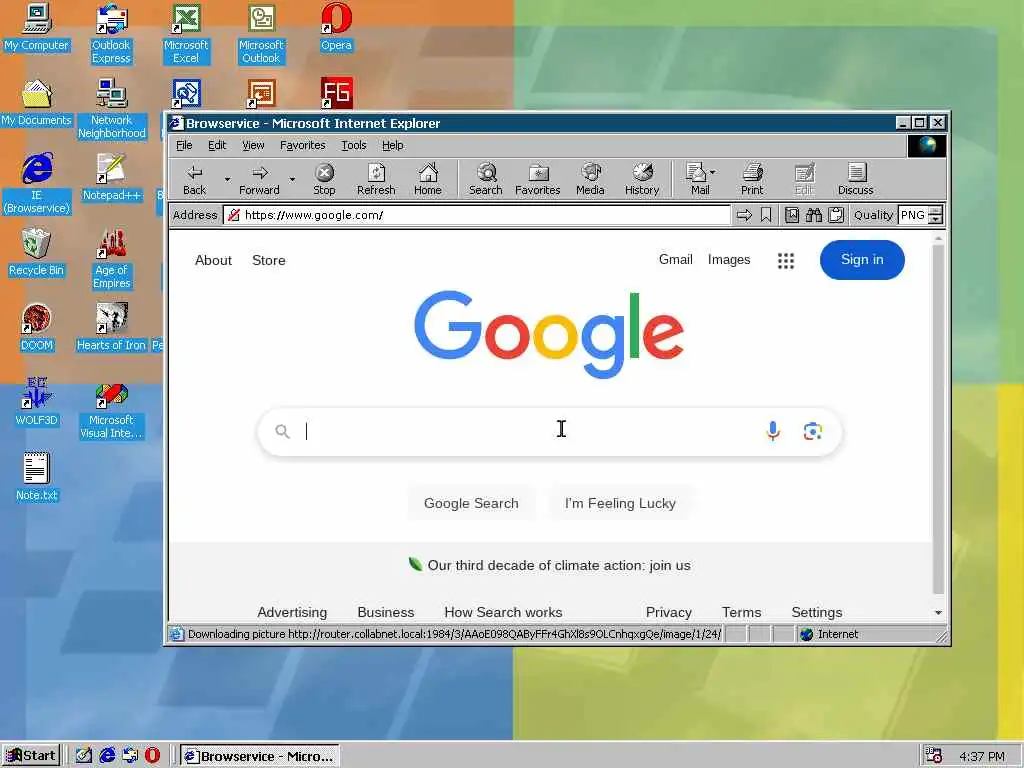Select the Hearts of Iron desktop icon
Screen dimensions: 1024x768
pos(111,327)
